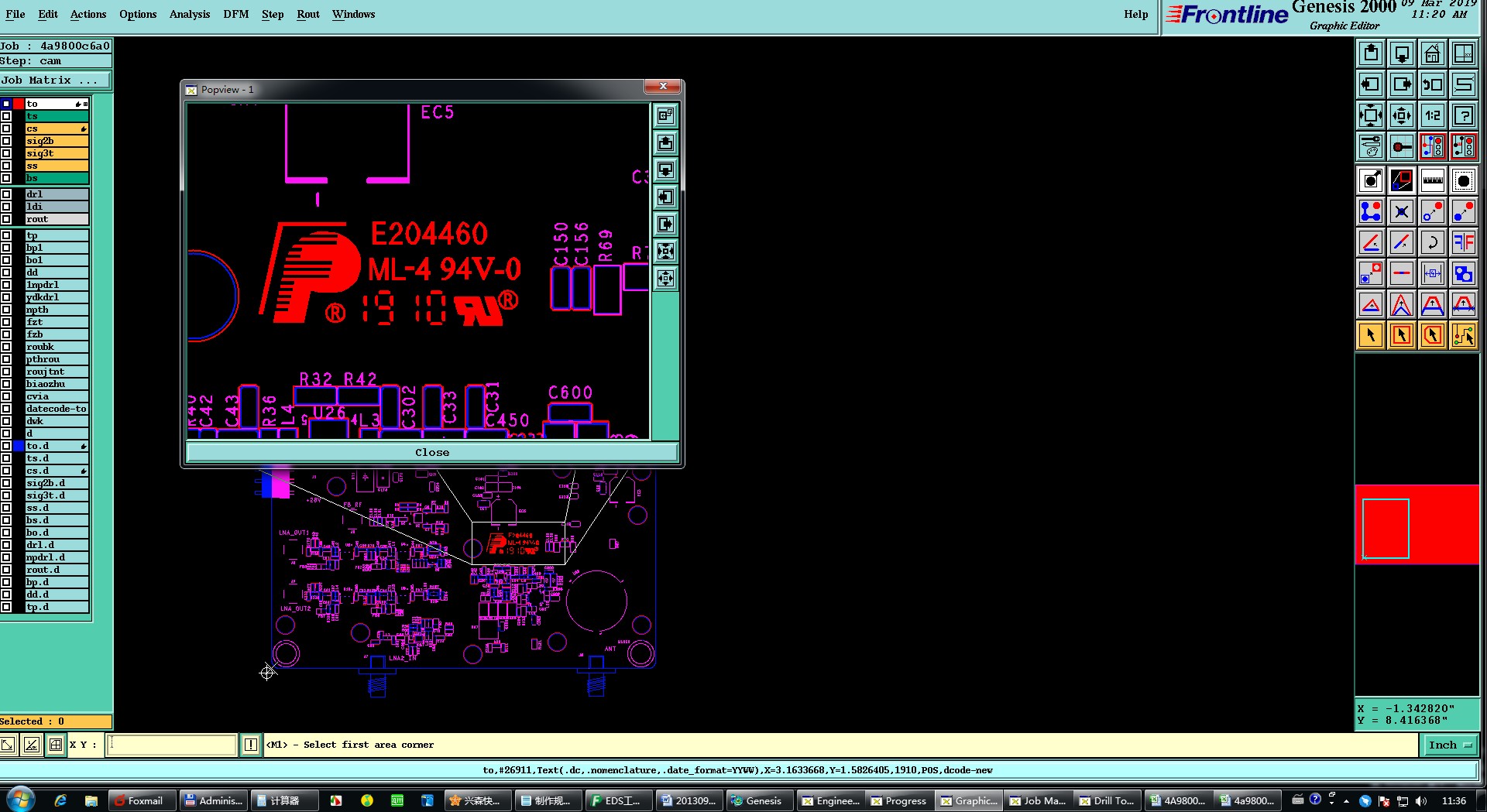
Task: Click the exclamation mark icon near XY field
Action: coord(251,745)
